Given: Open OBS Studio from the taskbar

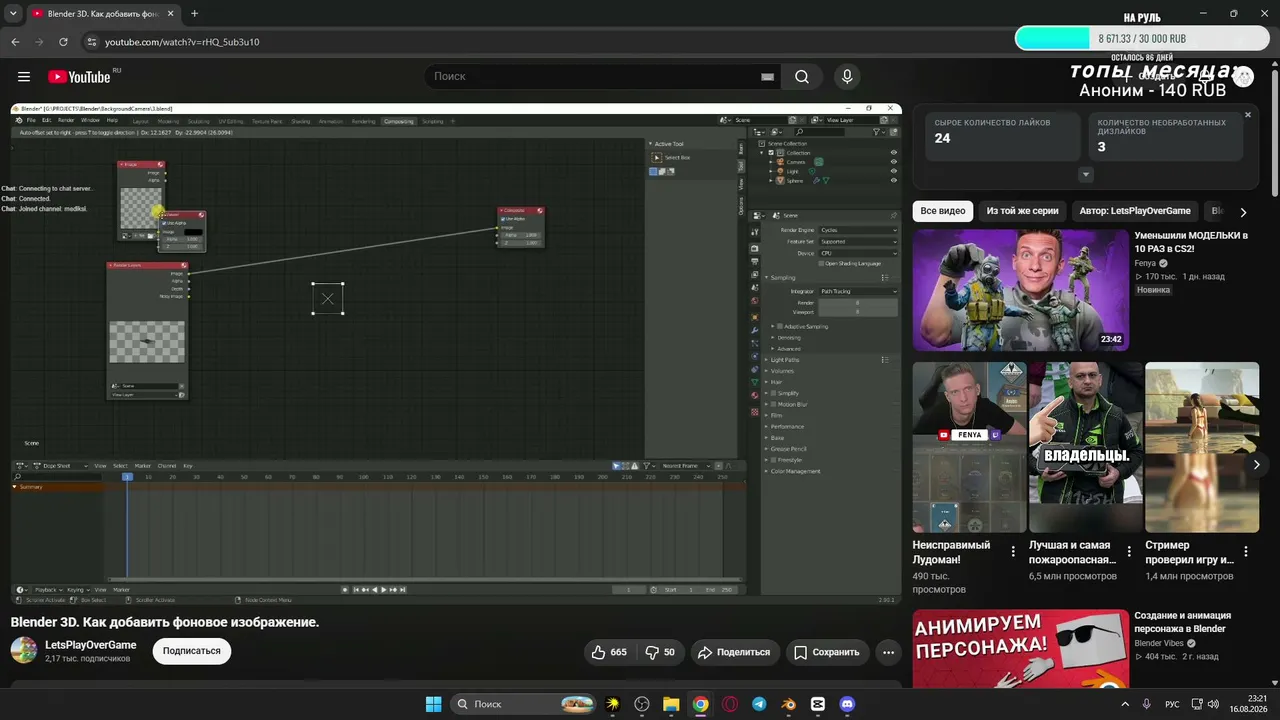Looking at the screenshot, I should [x=642, y=704].
